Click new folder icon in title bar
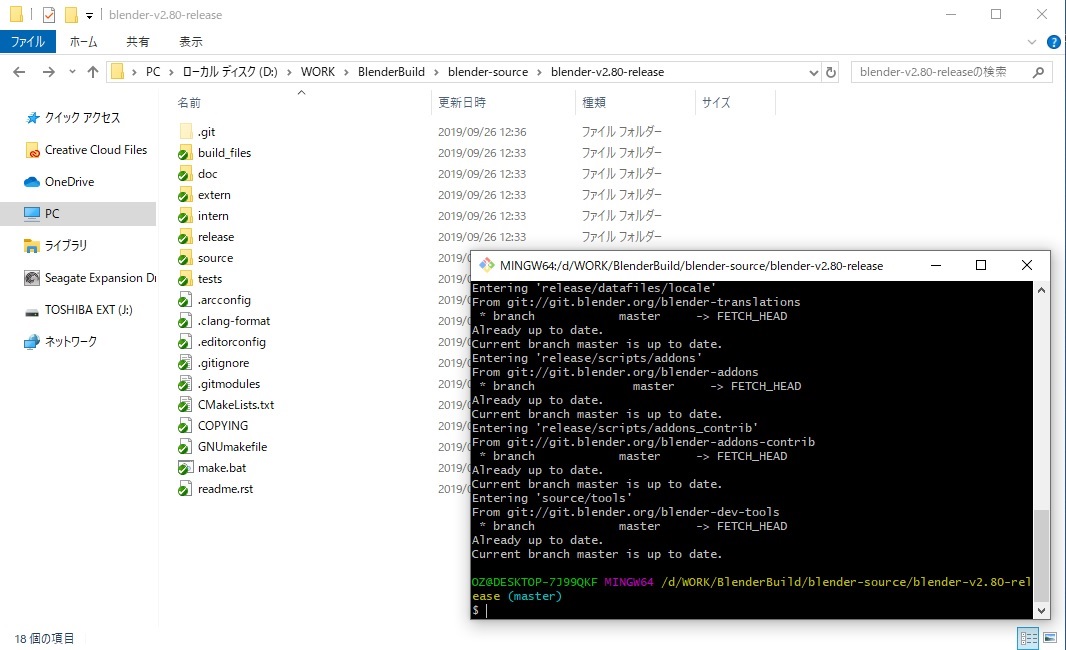The height and width of the screenshot is (650, 1066). [71, 14]
